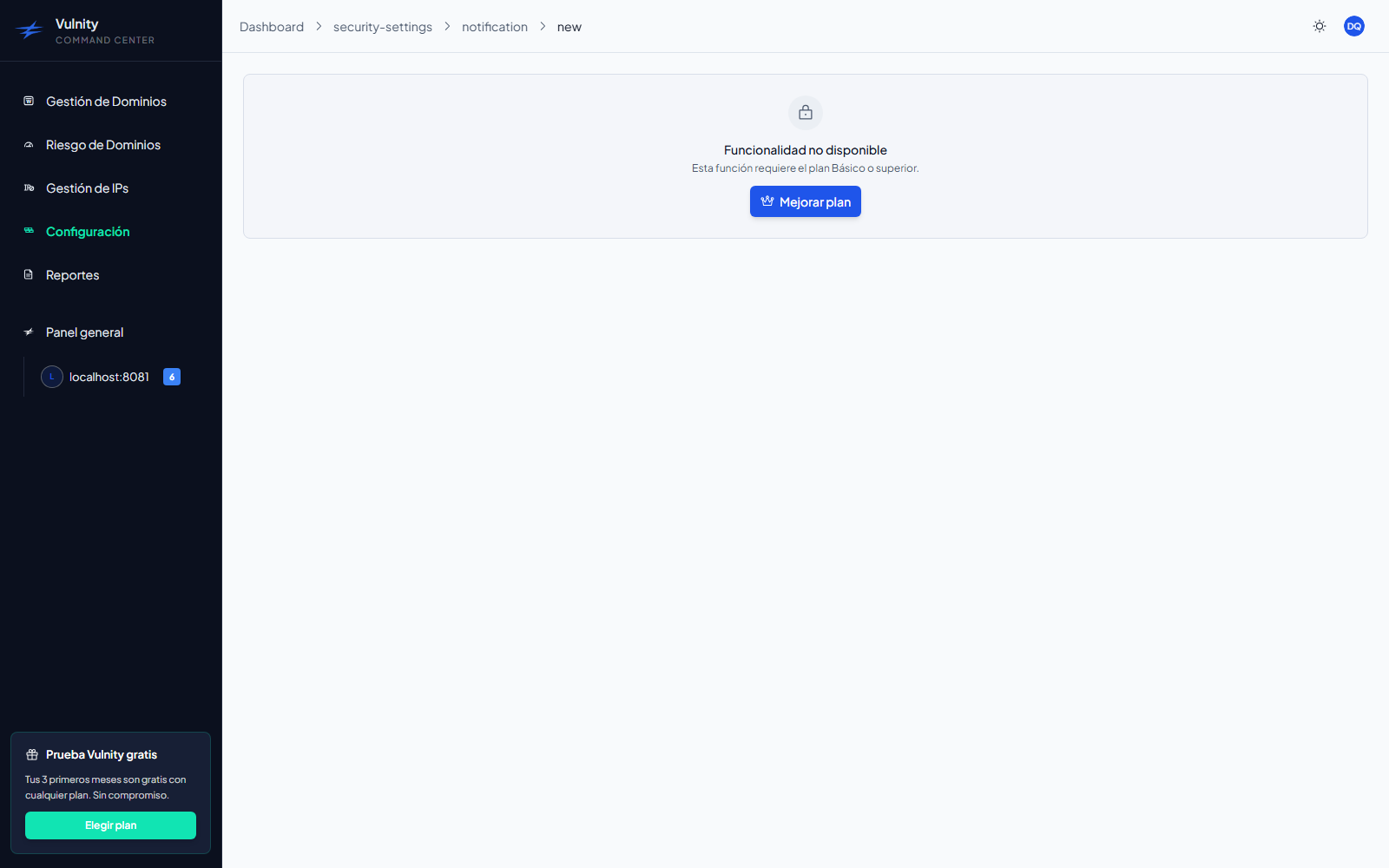Toggle light/dark theme with sun icon
1389x868 pixels.
pyautogui.click(x=1320, y=26)
